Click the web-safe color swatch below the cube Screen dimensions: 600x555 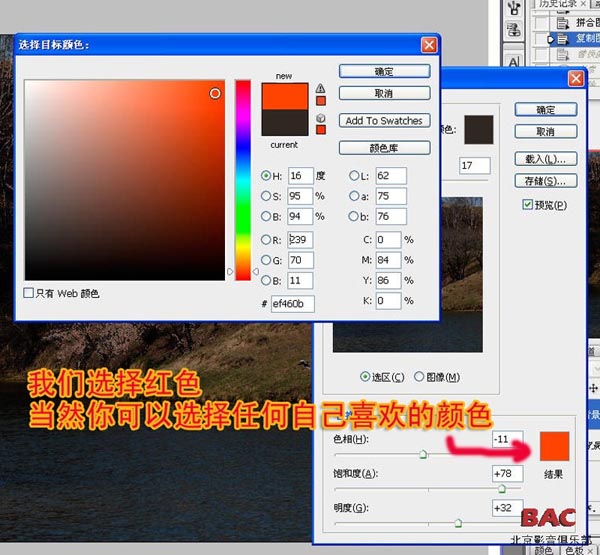coord(321,130)
